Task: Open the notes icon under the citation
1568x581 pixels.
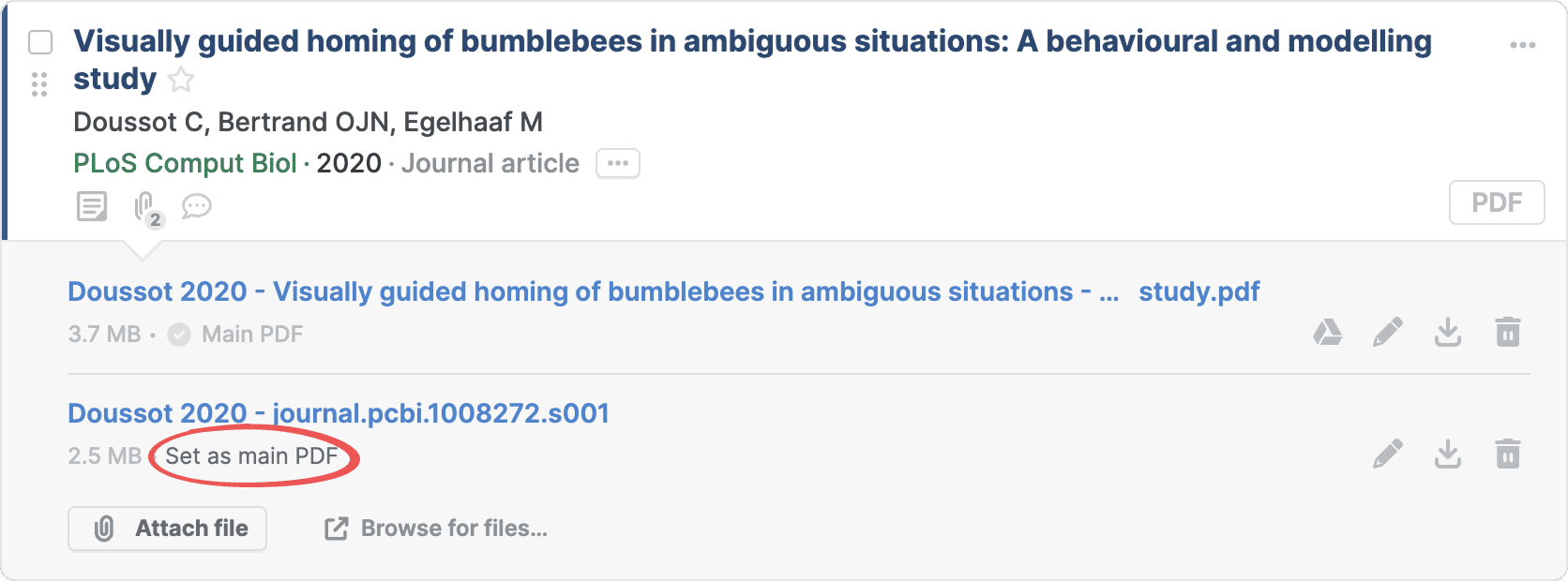Action: click(92, 206)
